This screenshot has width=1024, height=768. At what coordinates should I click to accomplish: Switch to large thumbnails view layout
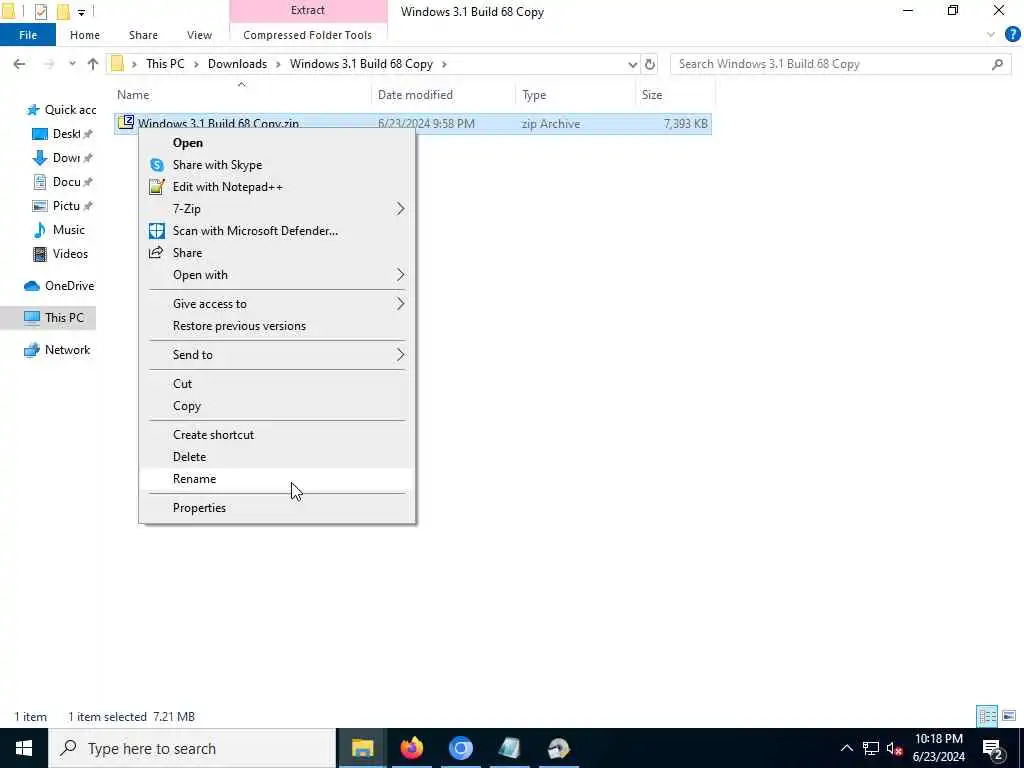click(1009, 716)
